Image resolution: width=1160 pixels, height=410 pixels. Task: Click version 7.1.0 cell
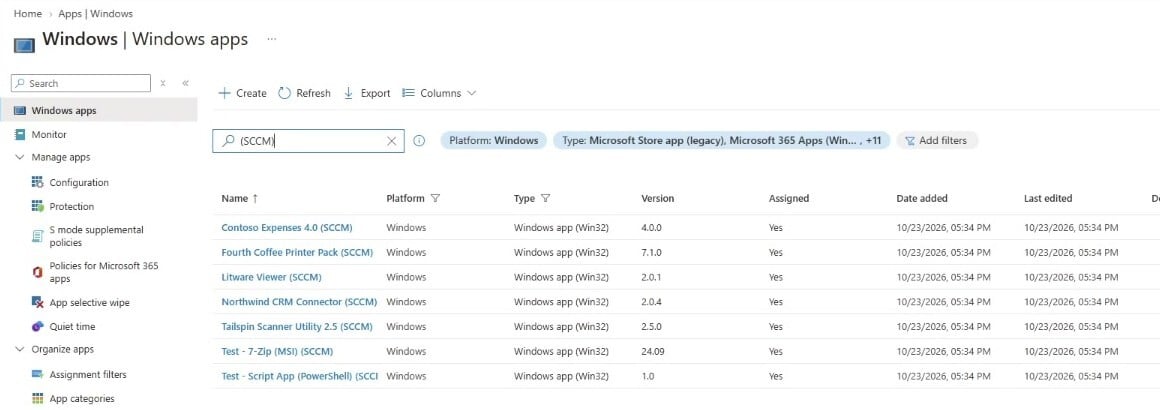click(x=651, y=252)
